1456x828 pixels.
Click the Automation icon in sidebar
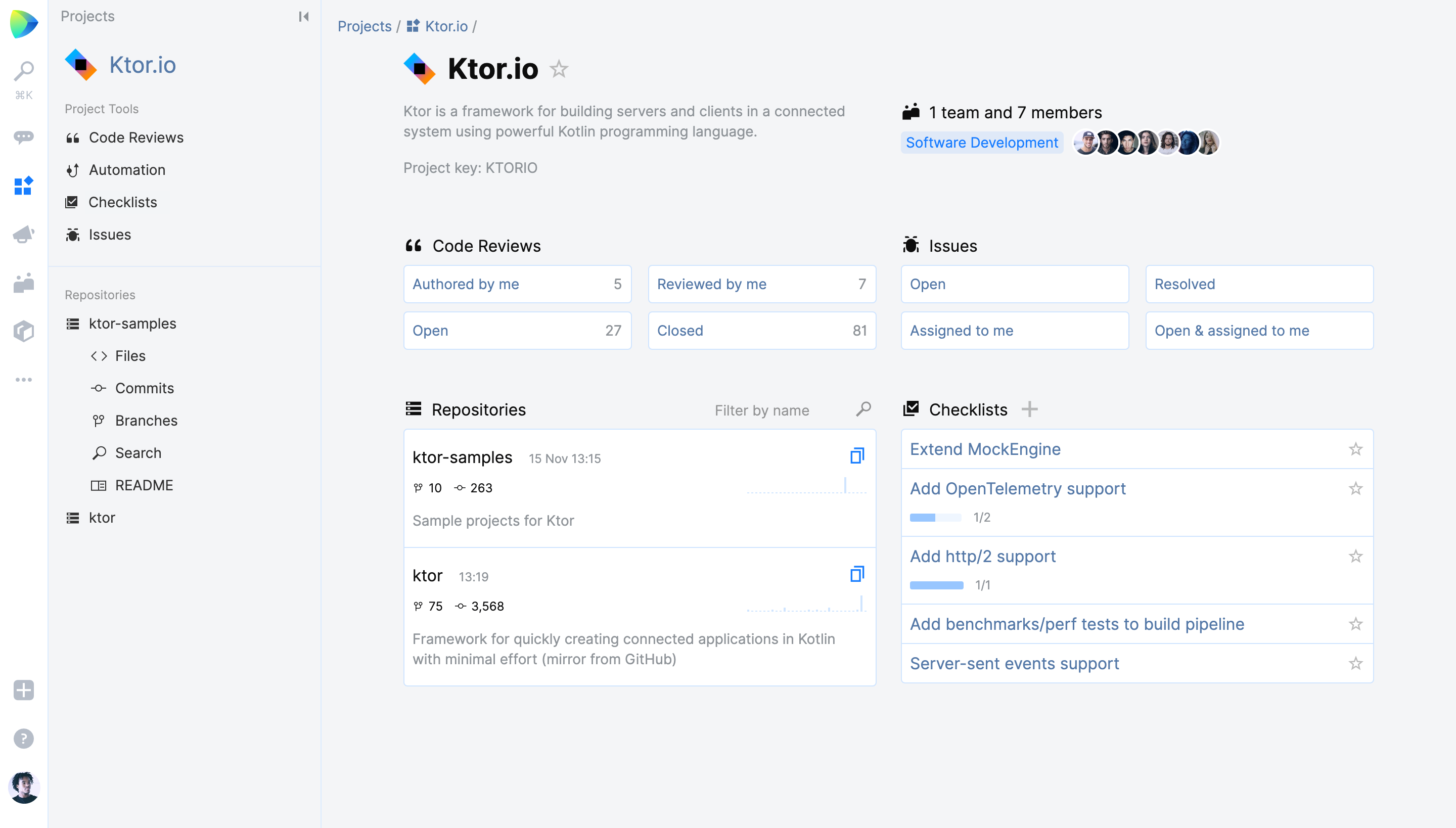73,169
